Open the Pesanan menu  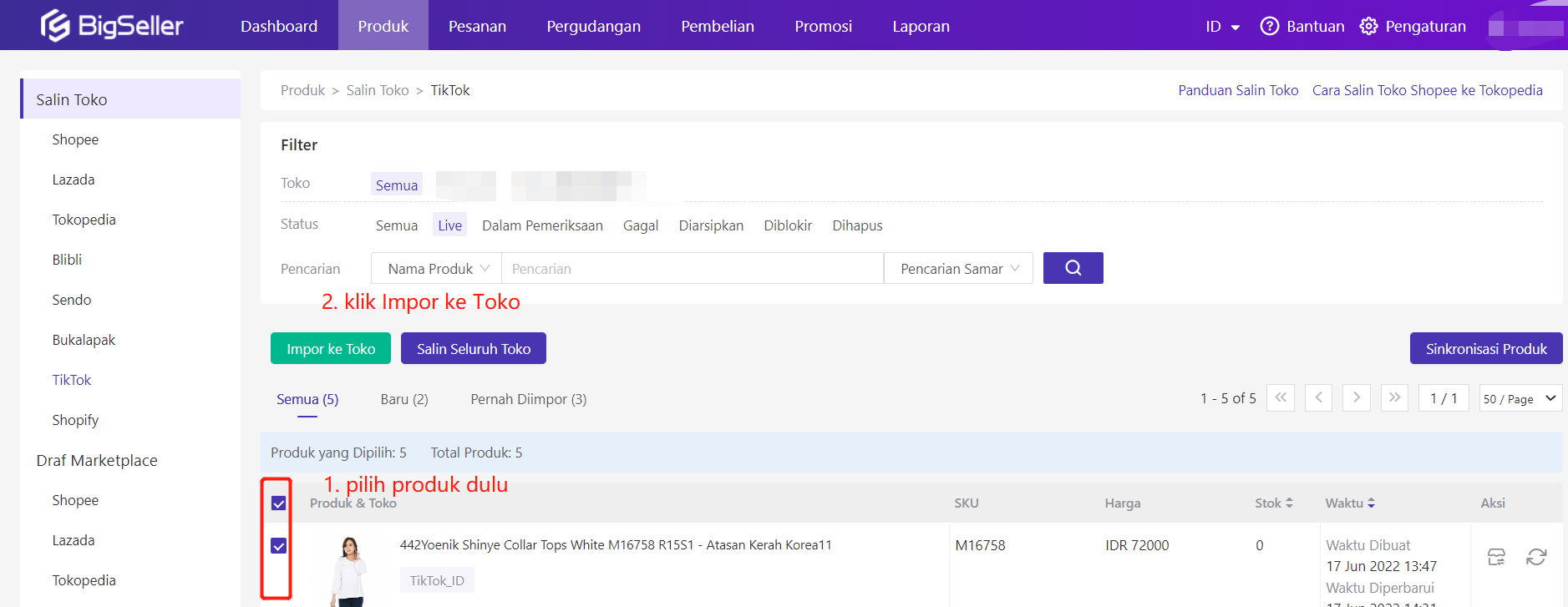(477, 26)
